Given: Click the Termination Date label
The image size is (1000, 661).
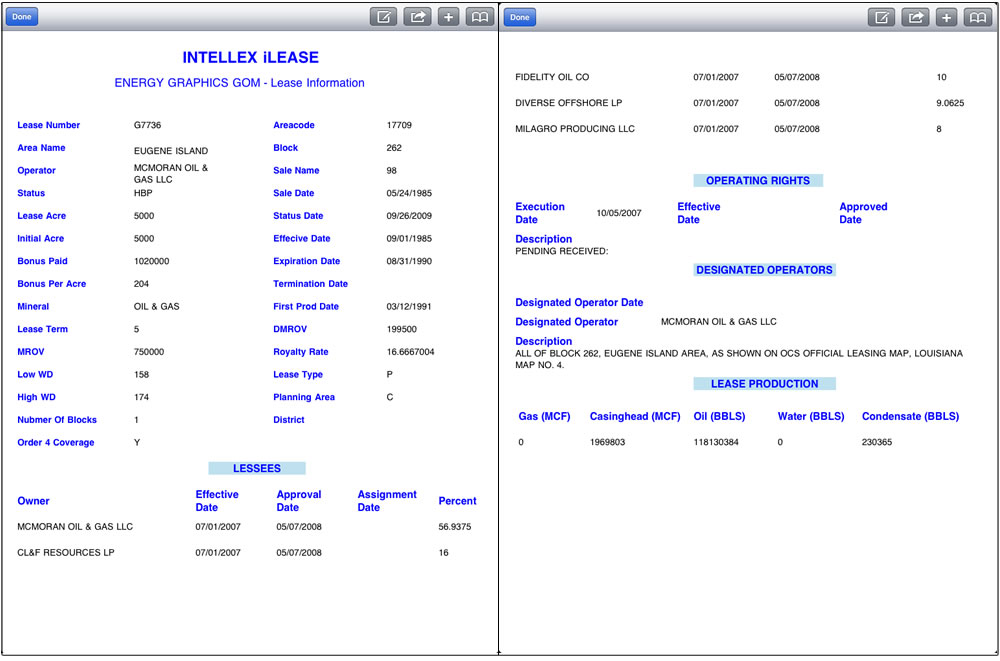Looking at the screenshot, I should coord(311,284).
